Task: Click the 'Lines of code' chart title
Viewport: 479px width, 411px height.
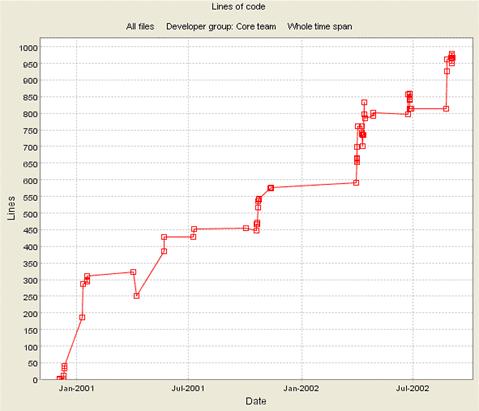Action: [x=238, y=7]
